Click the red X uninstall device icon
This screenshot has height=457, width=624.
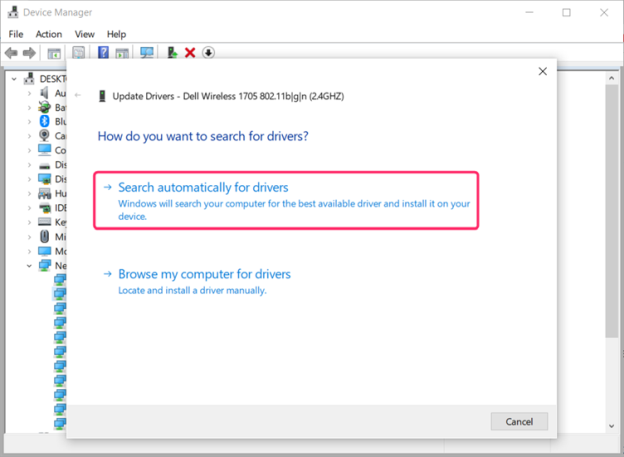click(190, 53)
